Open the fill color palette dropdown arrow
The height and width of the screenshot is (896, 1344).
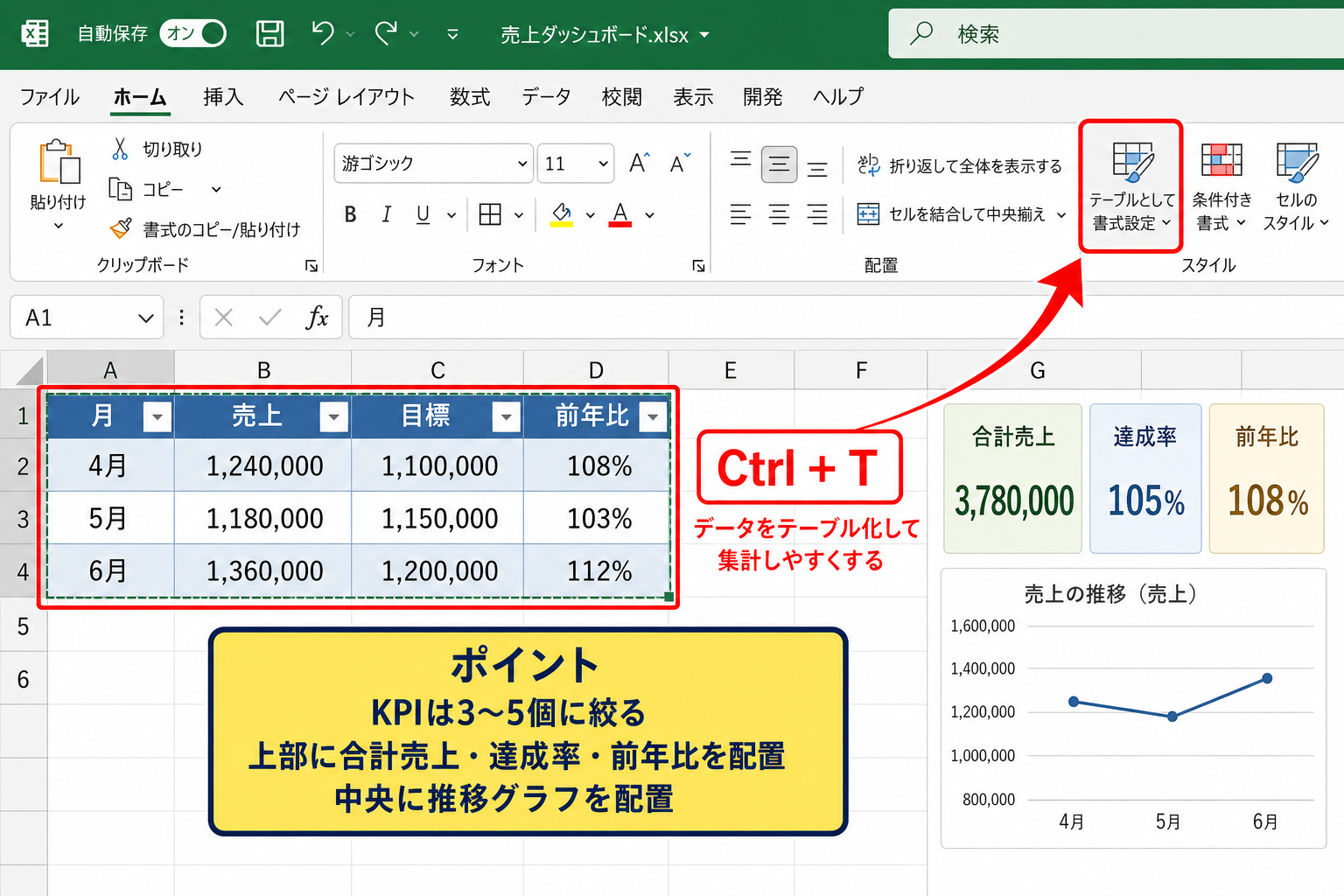[591, 215]
